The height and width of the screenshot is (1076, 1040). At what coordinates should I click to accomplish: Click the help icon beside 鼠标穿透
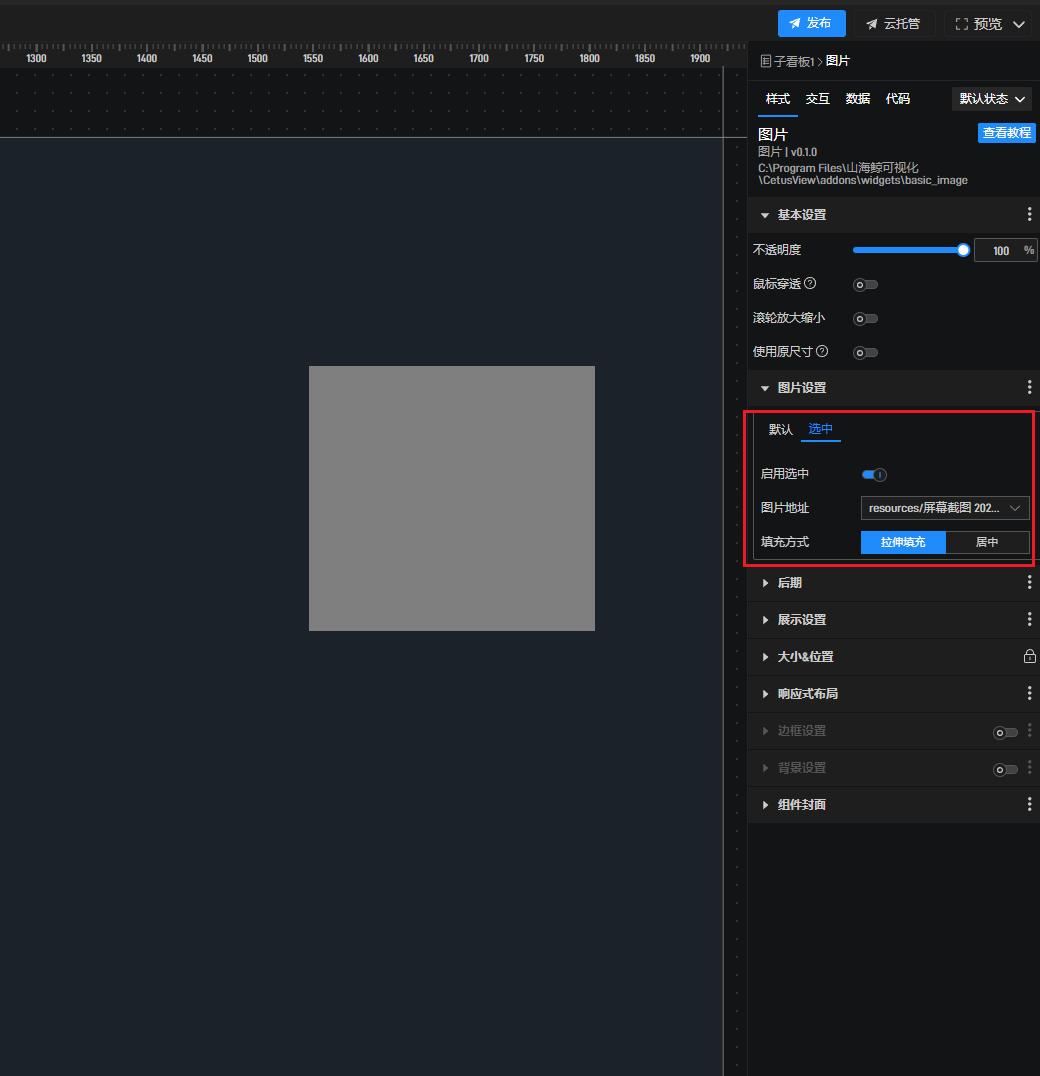point(810,284)
